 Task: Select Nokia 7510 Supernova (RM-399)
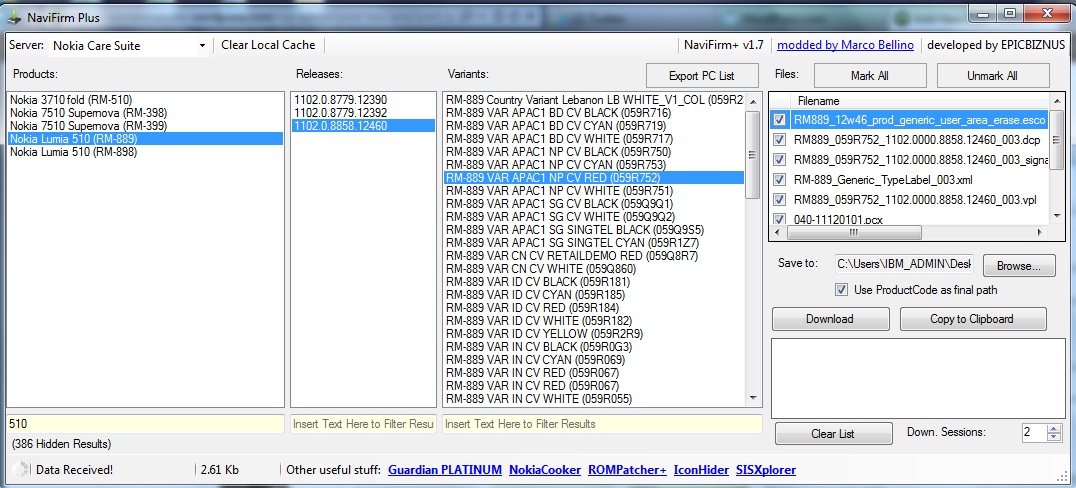(145, 126)
